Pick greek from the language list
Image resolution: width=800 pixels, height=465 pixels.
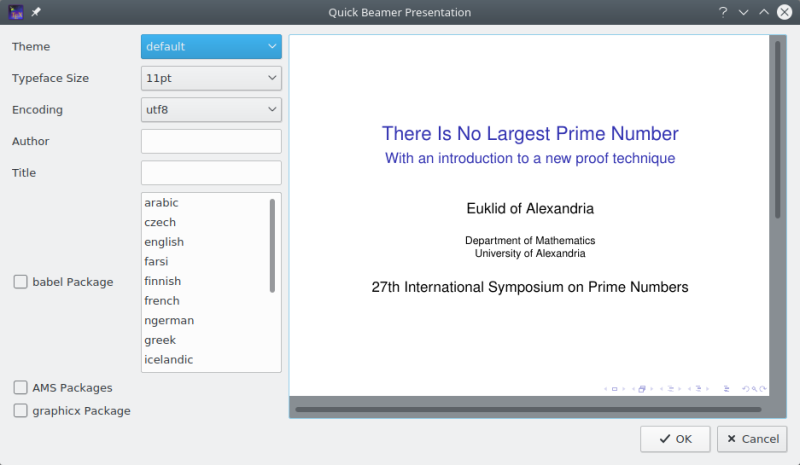coord(160,340)
